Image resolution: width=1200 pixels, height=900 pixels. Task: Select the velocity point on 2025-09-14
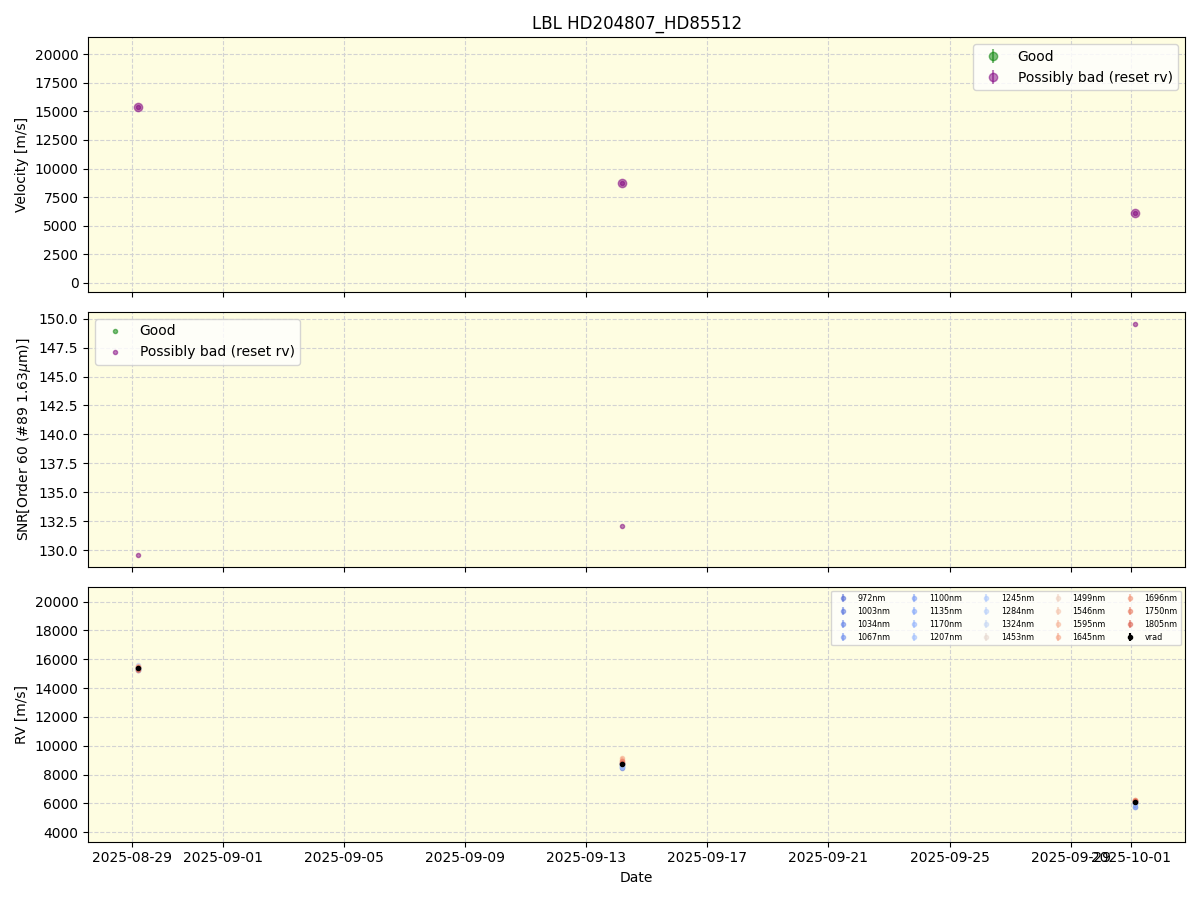point(622,183)
